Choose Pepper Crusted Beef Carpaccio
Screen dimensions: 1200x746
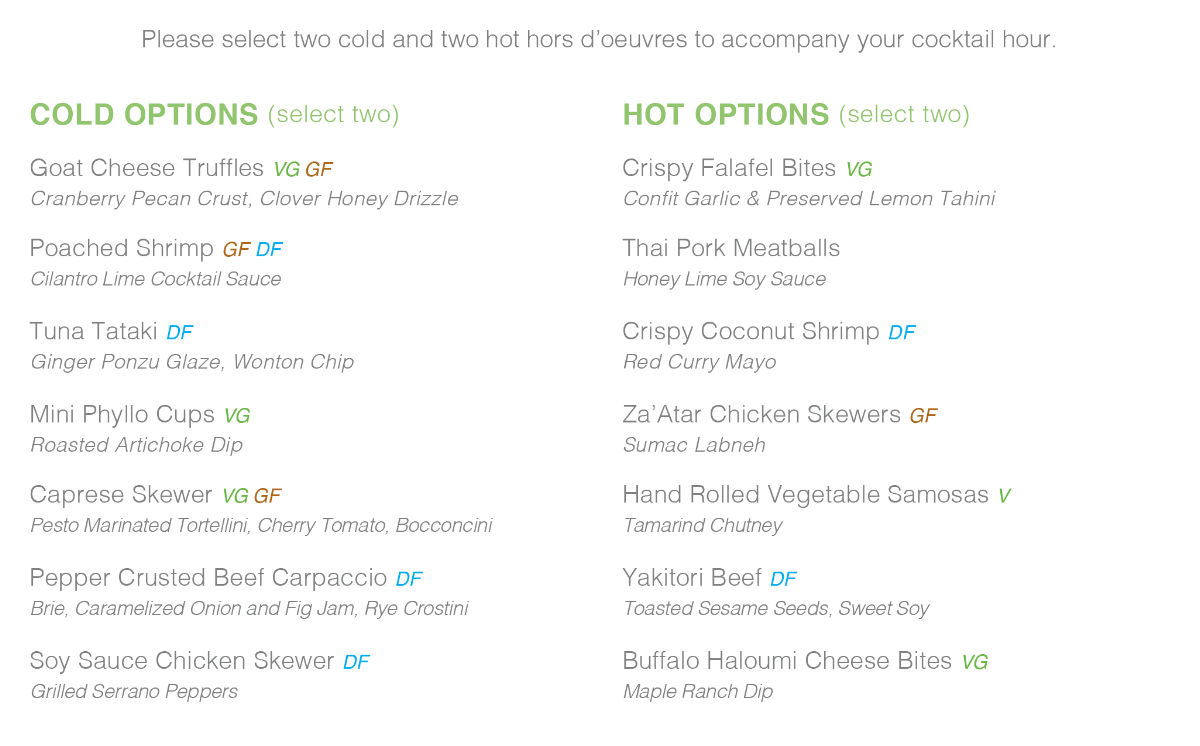pos(208,578)
